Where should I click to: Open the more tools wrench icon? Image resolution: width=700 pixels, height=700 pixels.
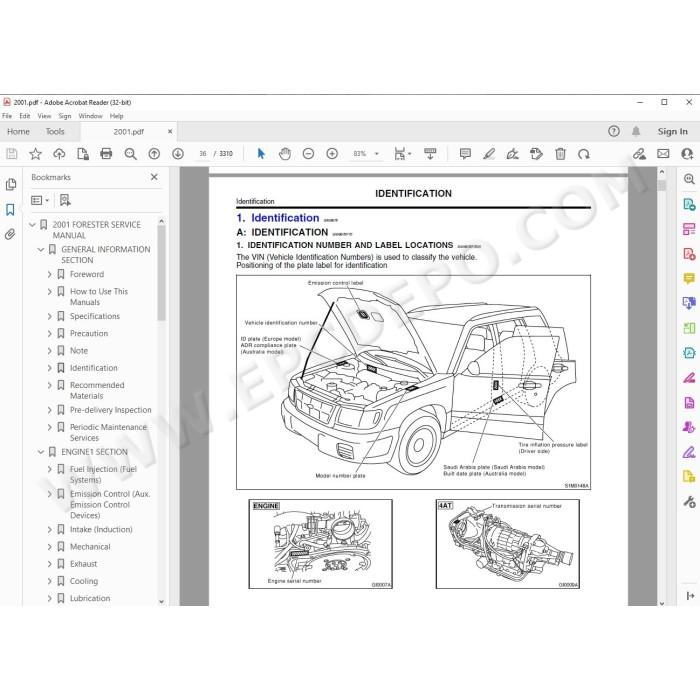coord(689,502)
